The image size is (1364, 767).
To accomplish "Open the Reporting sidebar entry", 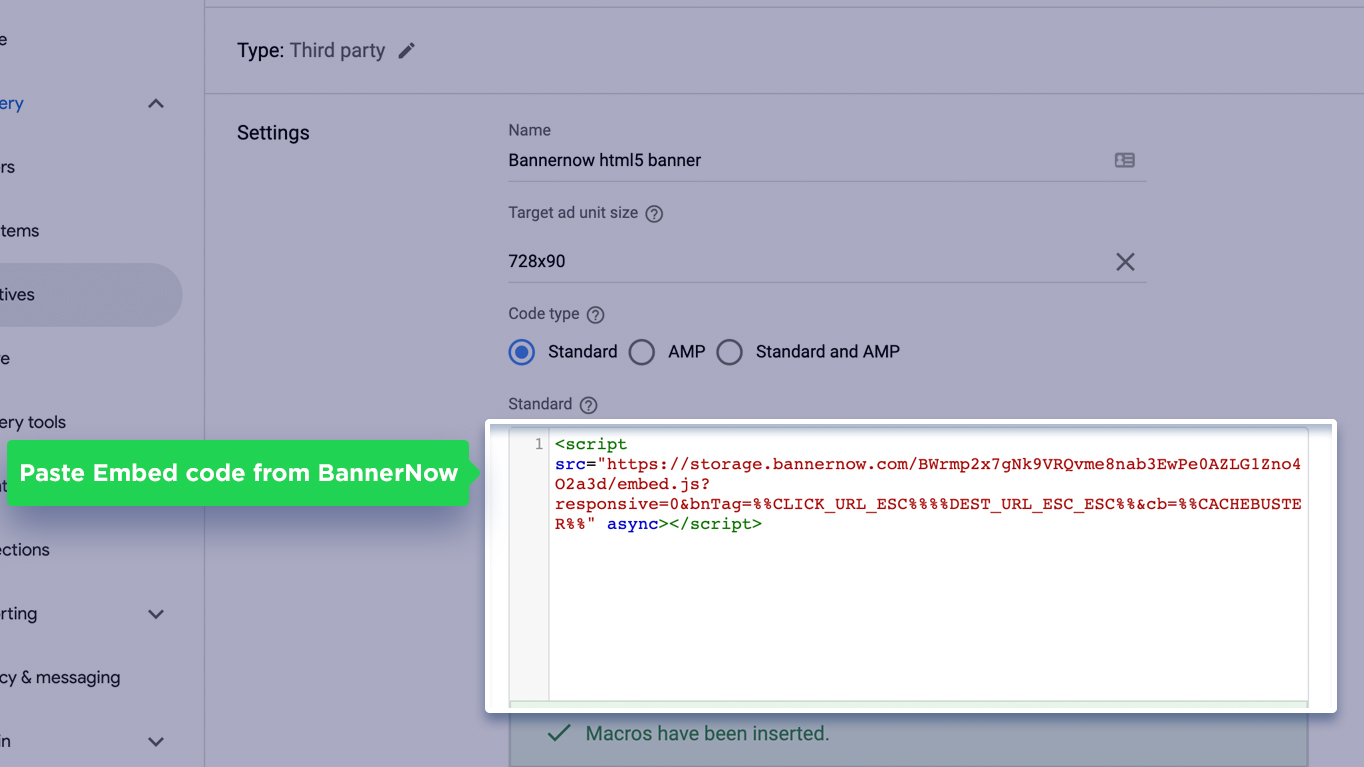I will (19, 614).
